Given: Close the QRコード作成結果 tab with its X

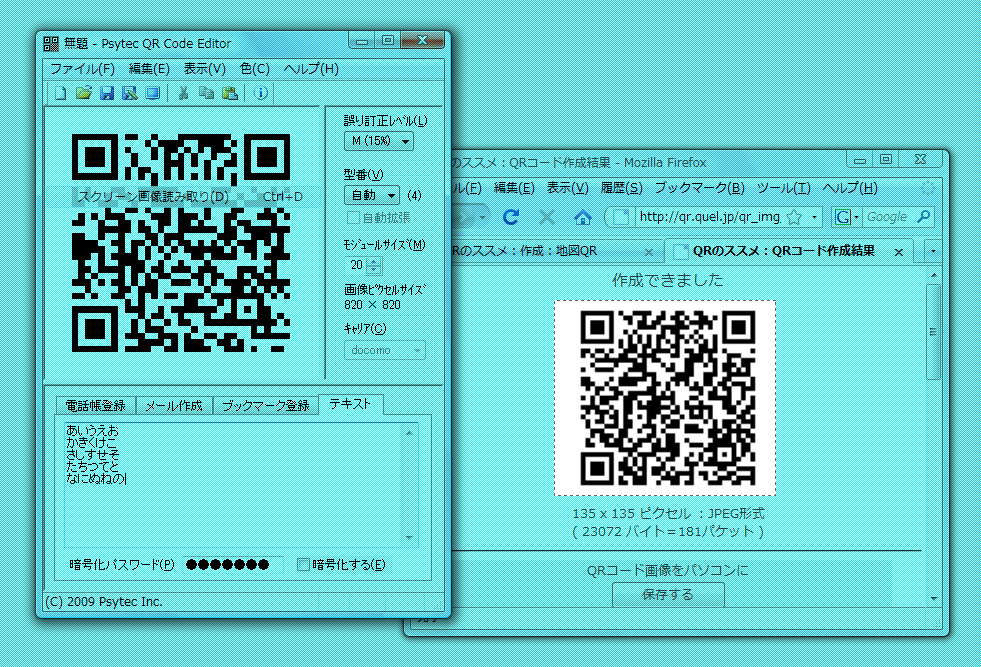Looking at the screenshot, I should [898, 252].
